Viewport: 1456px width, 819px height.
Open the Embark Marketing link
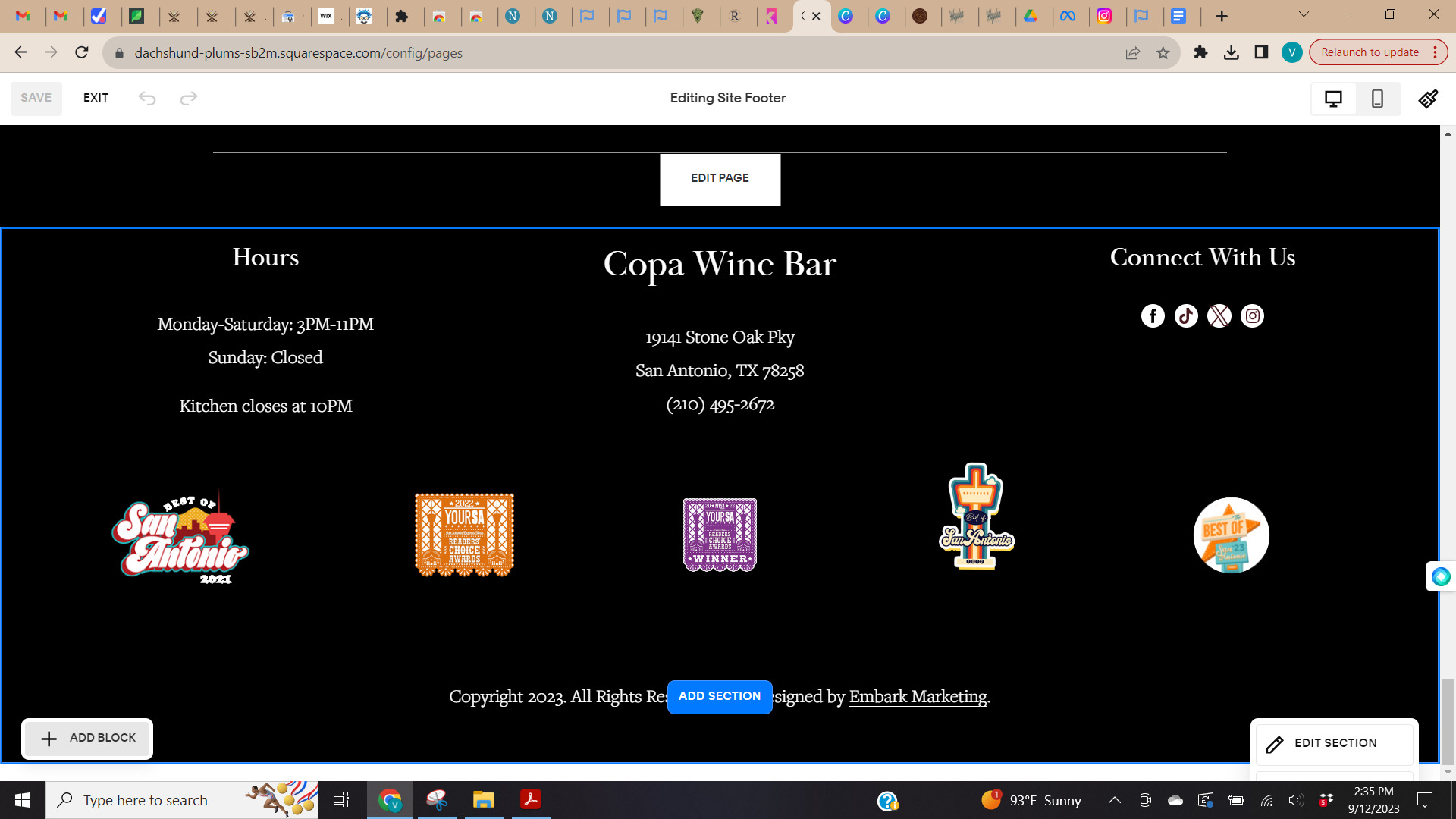918,696
